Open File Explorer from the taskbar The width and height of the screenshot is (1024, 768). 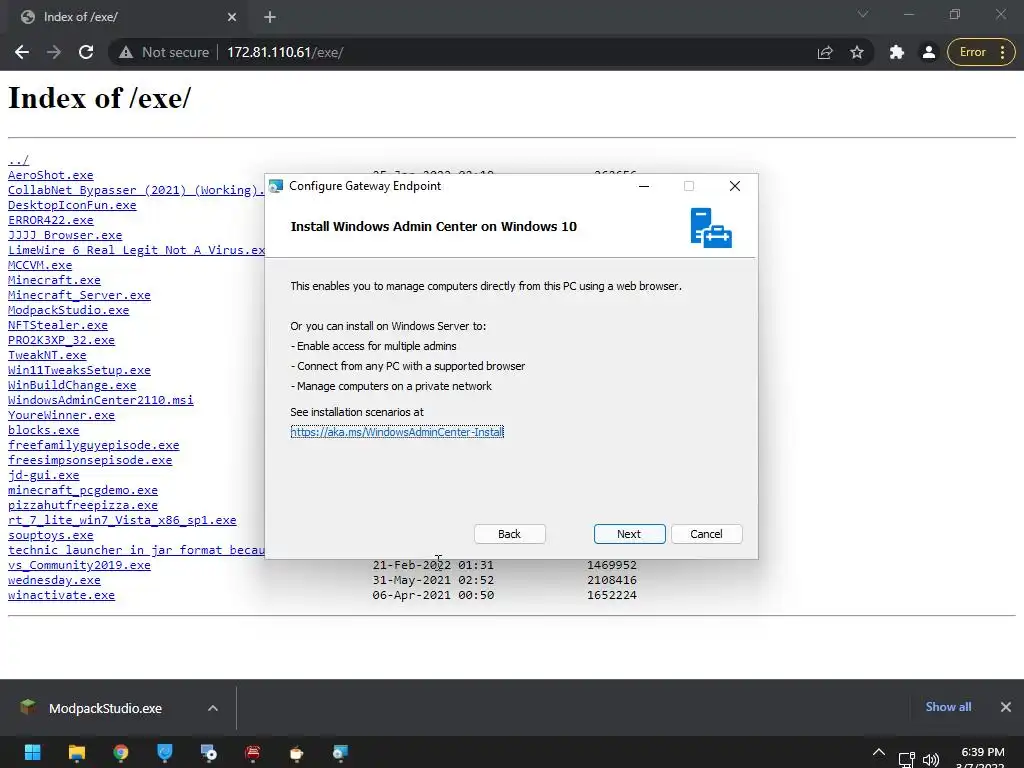click(77, 752)
